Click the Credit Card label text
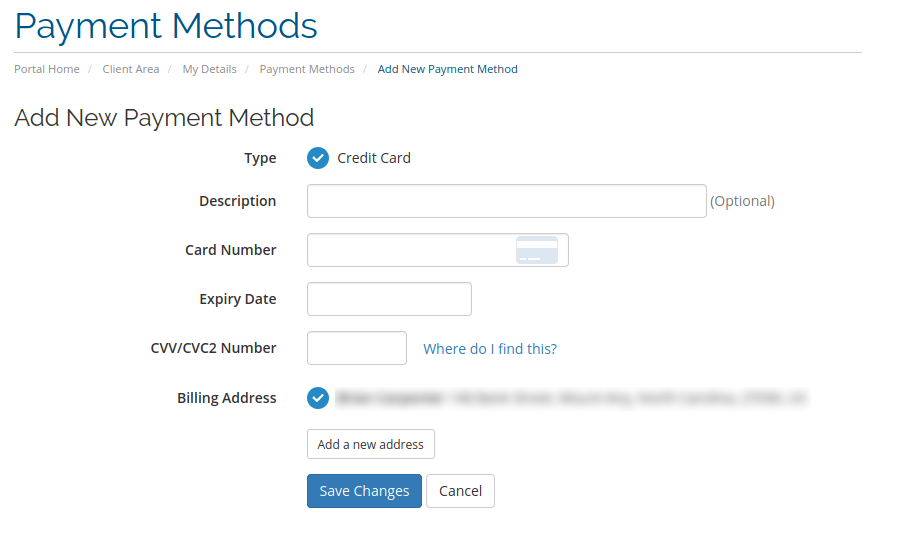 [x=374, y=158]
